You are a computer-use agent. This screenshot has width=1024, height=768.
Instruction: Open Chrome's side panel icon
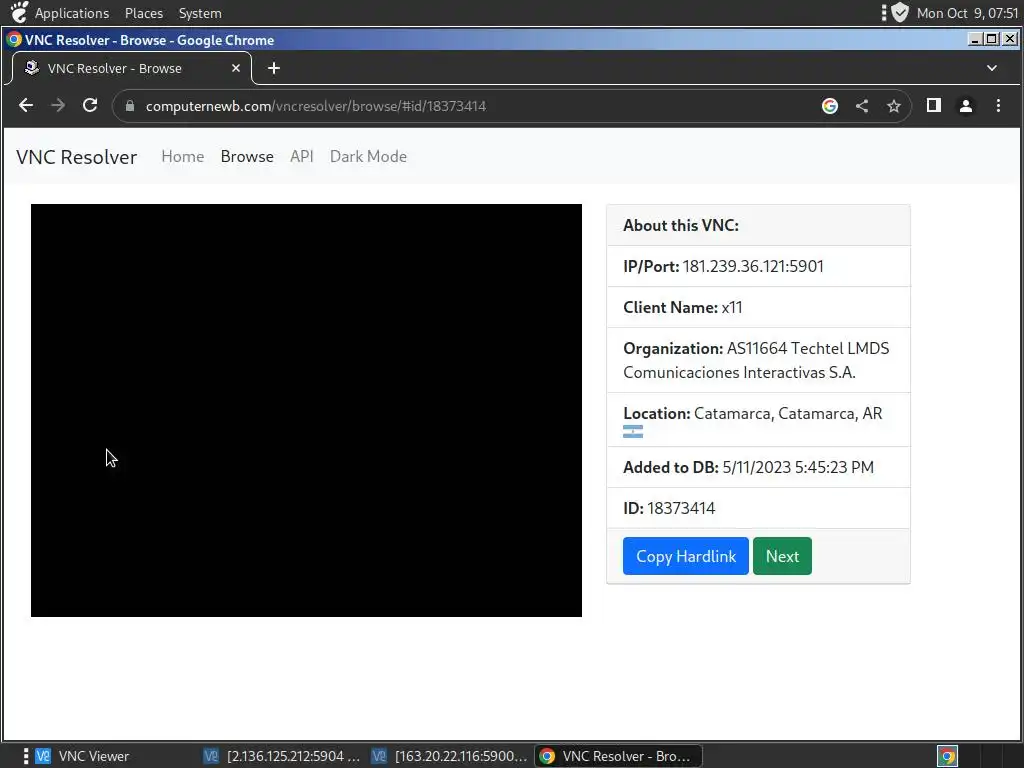point(934,105)
